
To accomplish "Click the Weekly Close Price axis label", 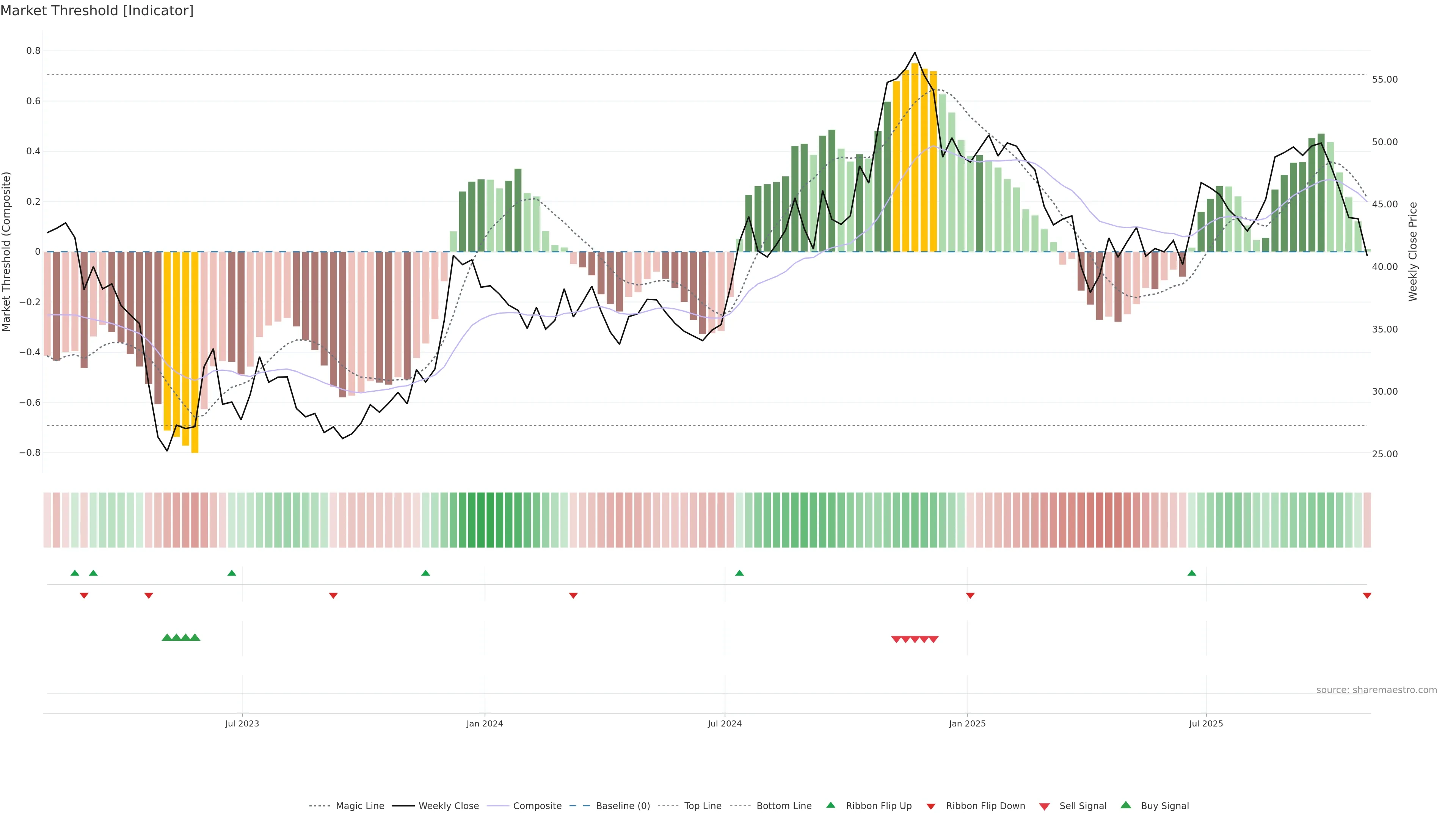I will click(1412, 251).
